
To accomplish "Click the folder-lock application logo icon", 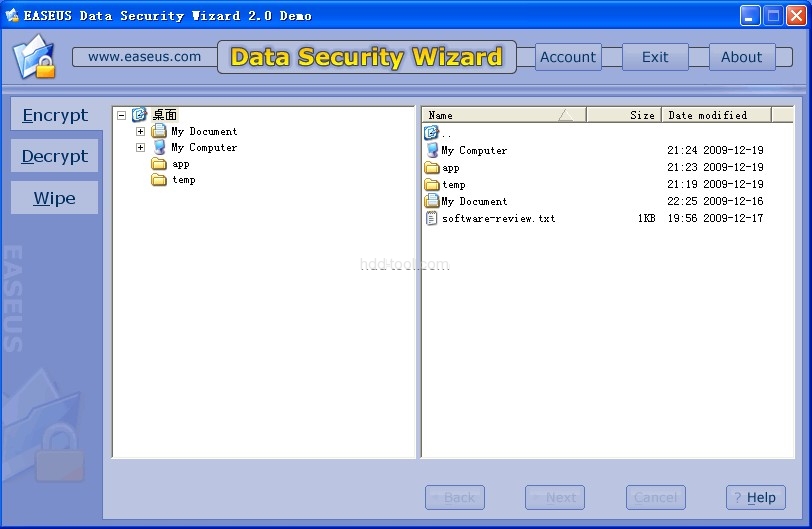I will 34,56.
